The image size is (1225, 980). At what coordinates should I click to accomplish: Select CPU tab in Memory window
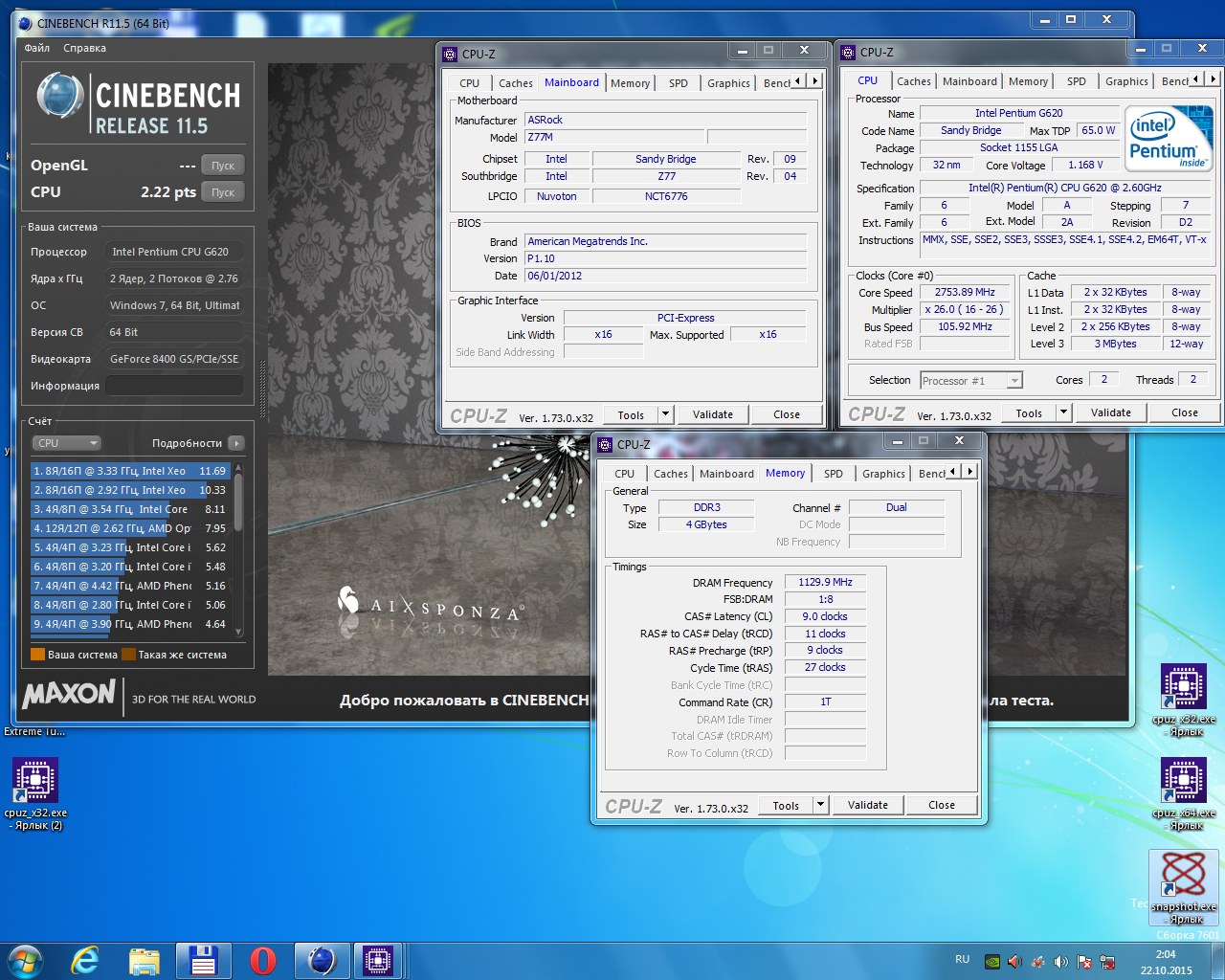click(x=625, y=474)
